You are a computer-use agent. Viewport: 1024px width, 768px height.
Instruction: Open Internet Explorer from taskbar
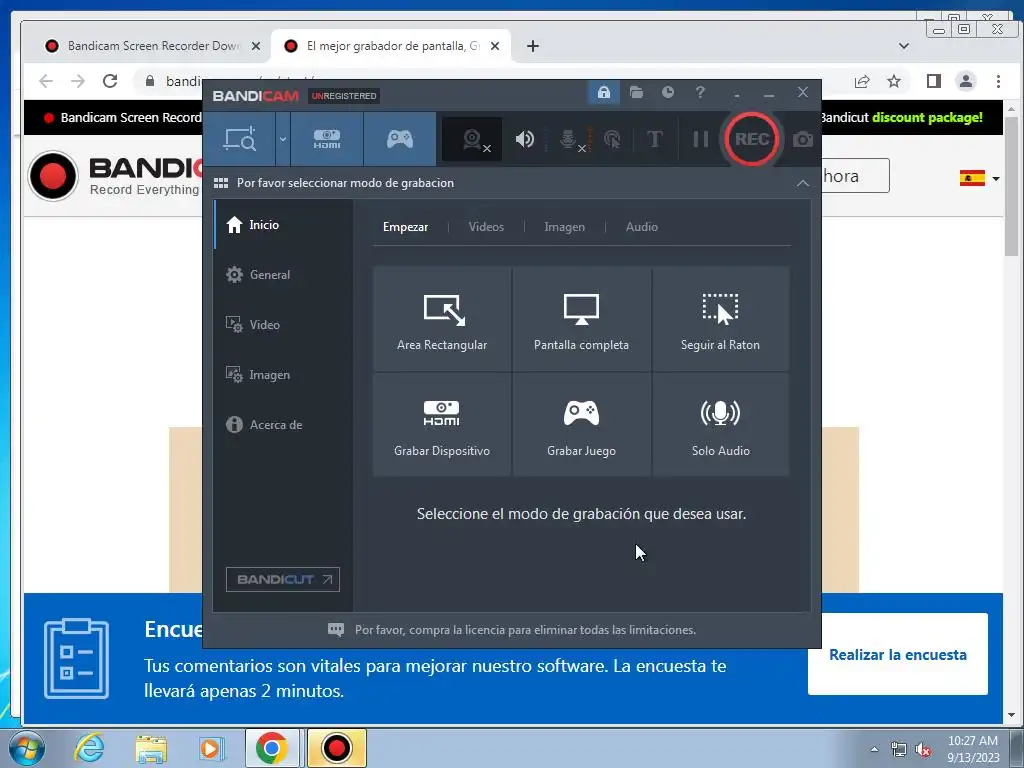click(x=89, y=748)
